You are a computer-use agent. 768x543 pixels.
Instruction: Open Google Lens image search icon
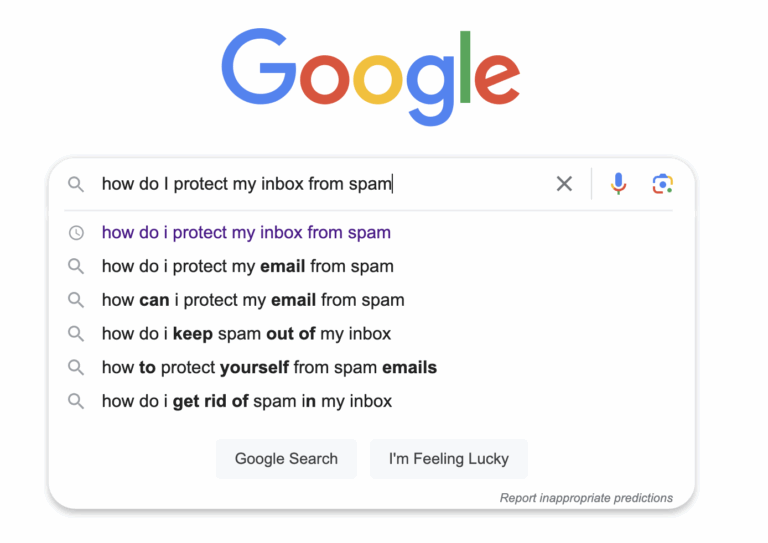[x=662, y=184]
